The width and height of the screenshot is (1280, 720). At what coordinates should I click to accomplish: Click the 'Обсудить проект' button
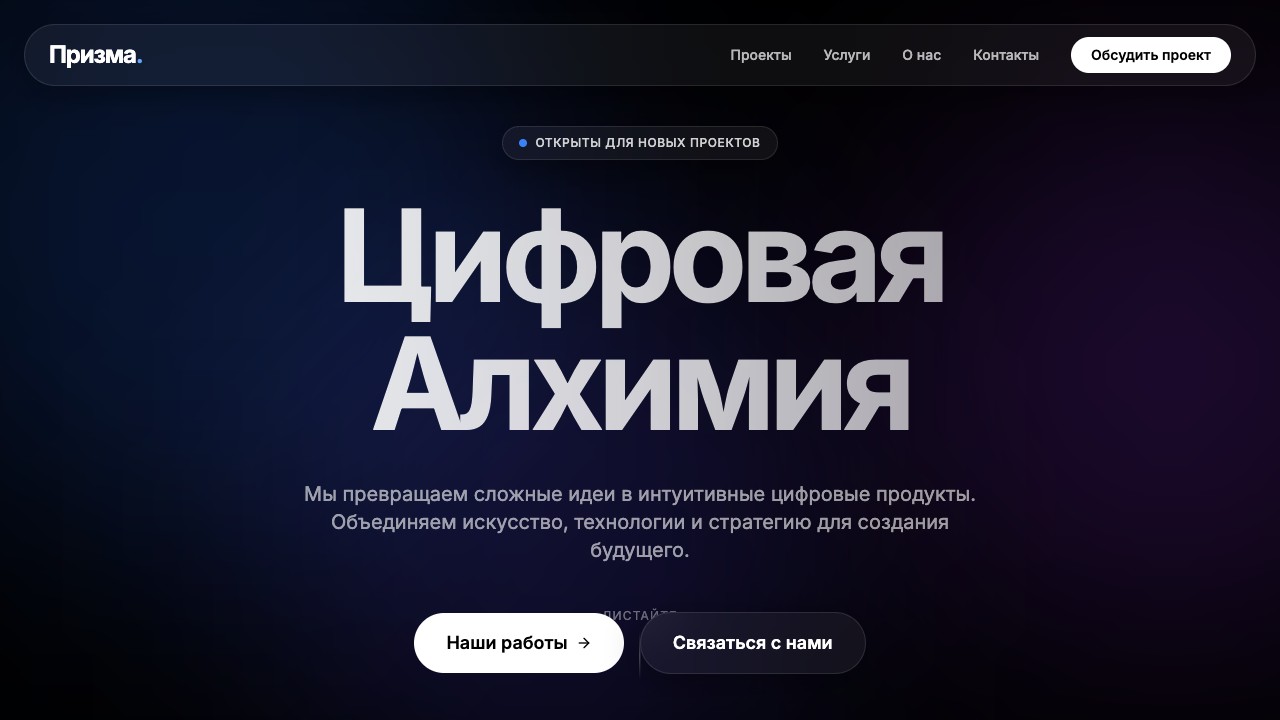coord(1150,55)
